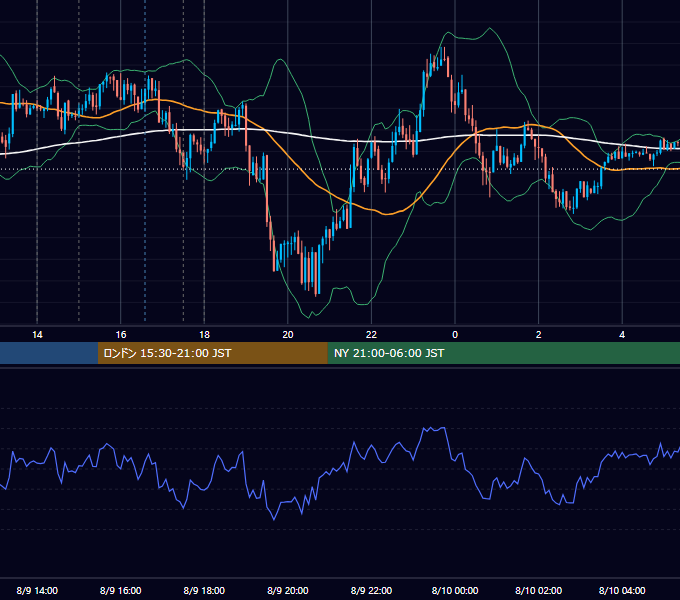680x600 pixels.
Task: Click the 8/9 20:00 date label
Action: pos(288,590)
